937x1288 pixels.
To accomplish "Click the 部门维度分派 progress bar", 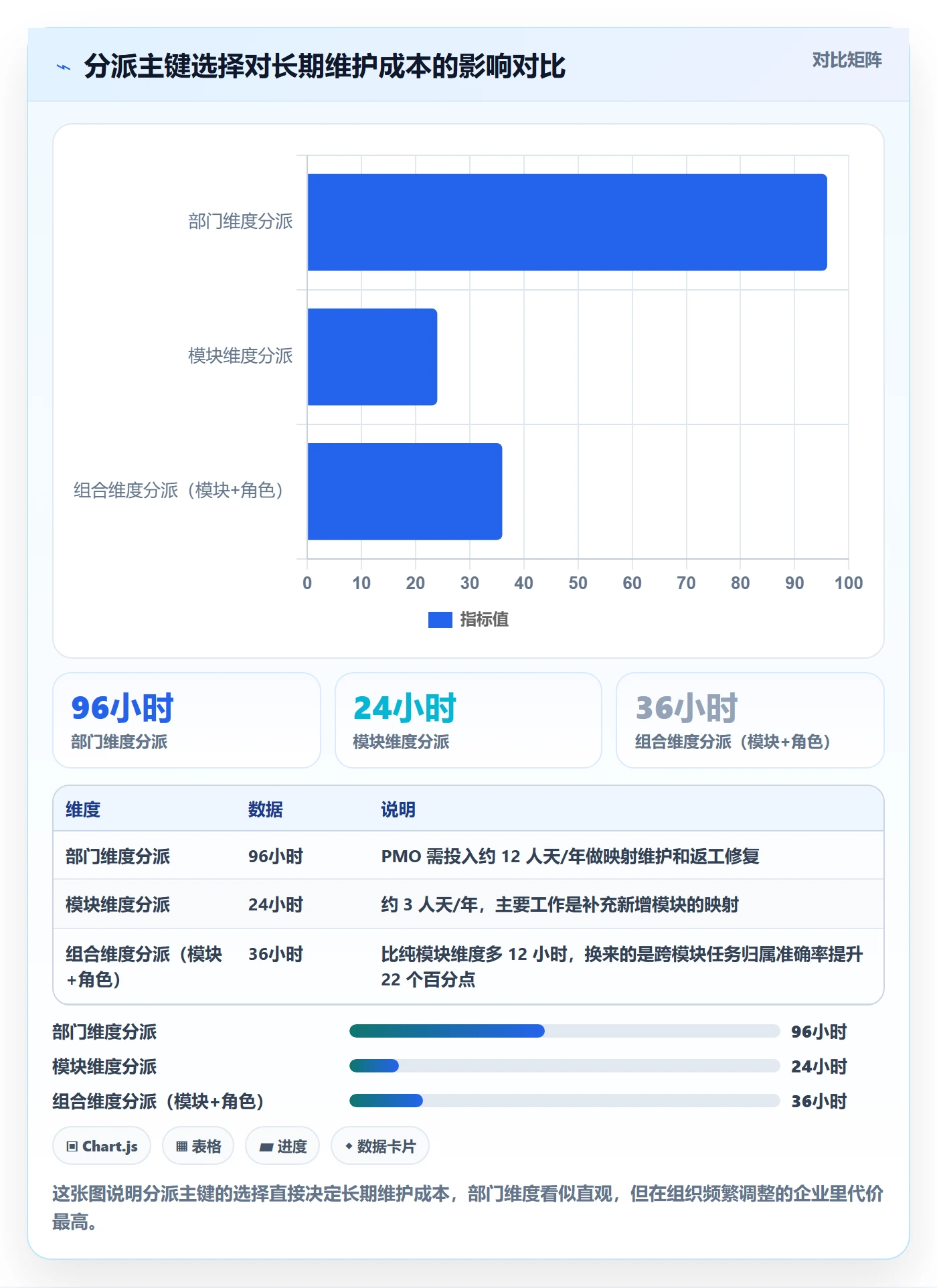I will click(x=565, y=1031).
